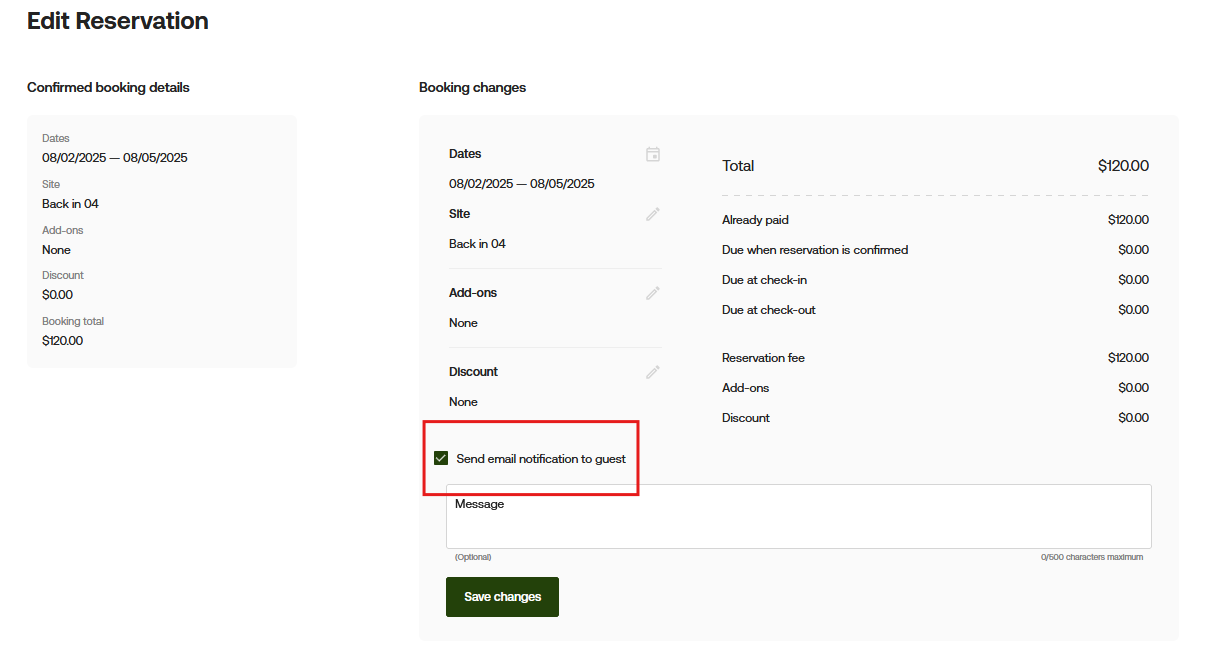Uncheck Send email notification to guest
This screenshot has height=661, width=1209.
point(441,459)
